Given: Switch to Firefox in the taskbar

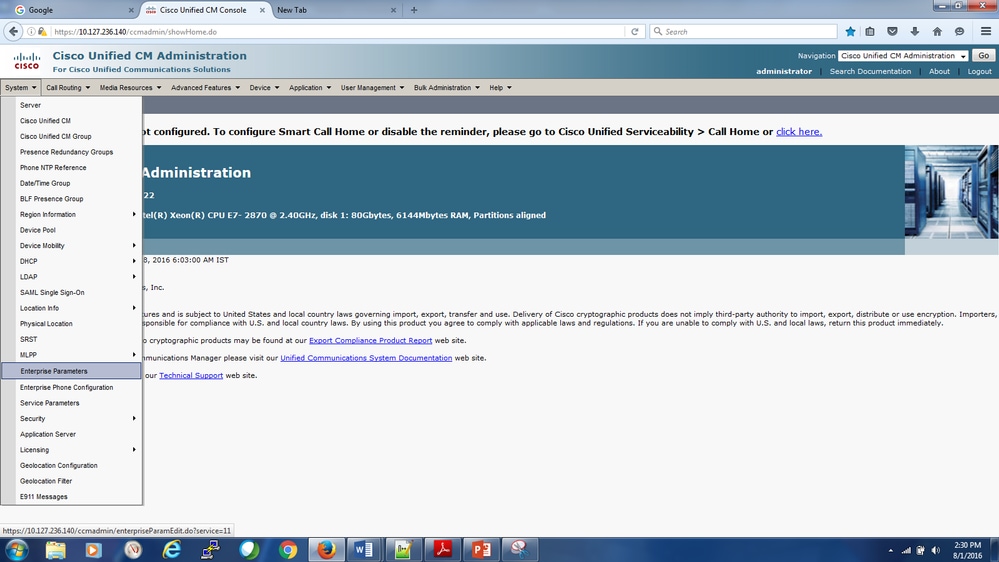Looking at the screenshot, I should (x=327, y=550).
